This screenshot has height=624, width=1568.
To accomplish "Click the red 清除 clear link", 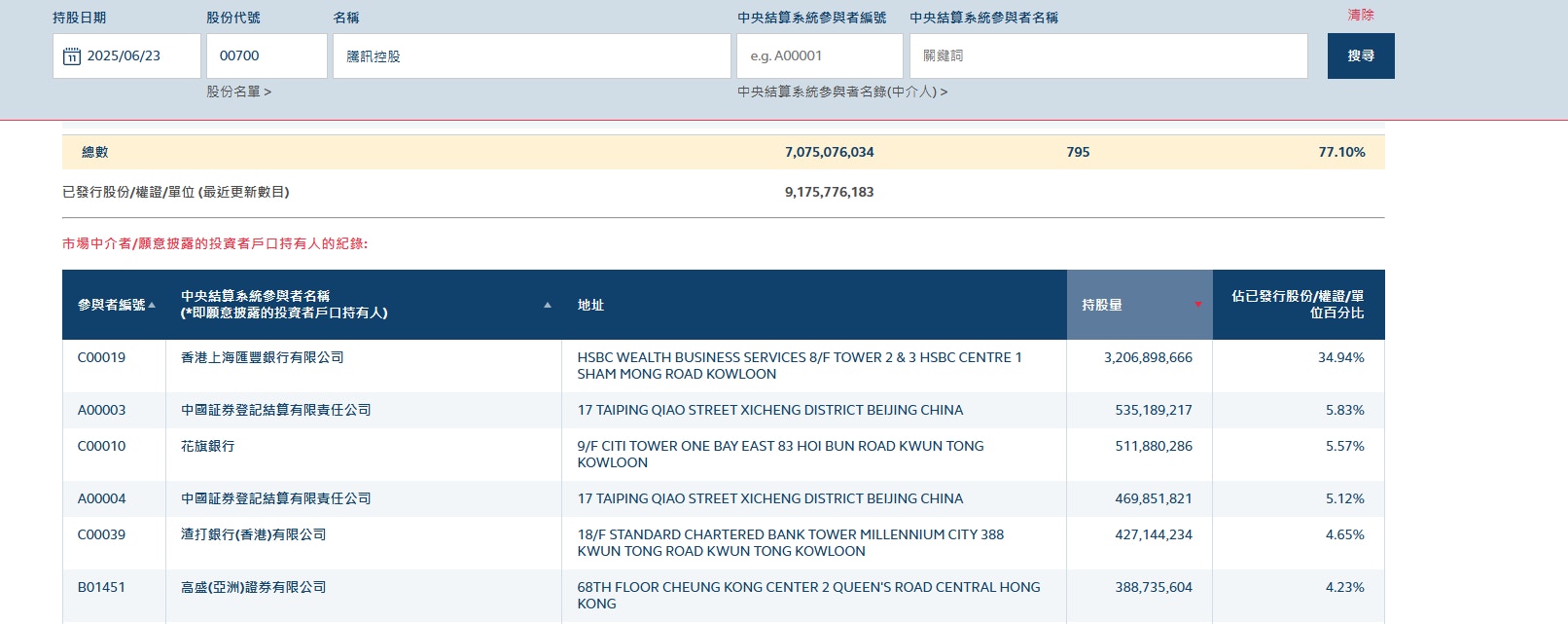I will click(1360, 15).
